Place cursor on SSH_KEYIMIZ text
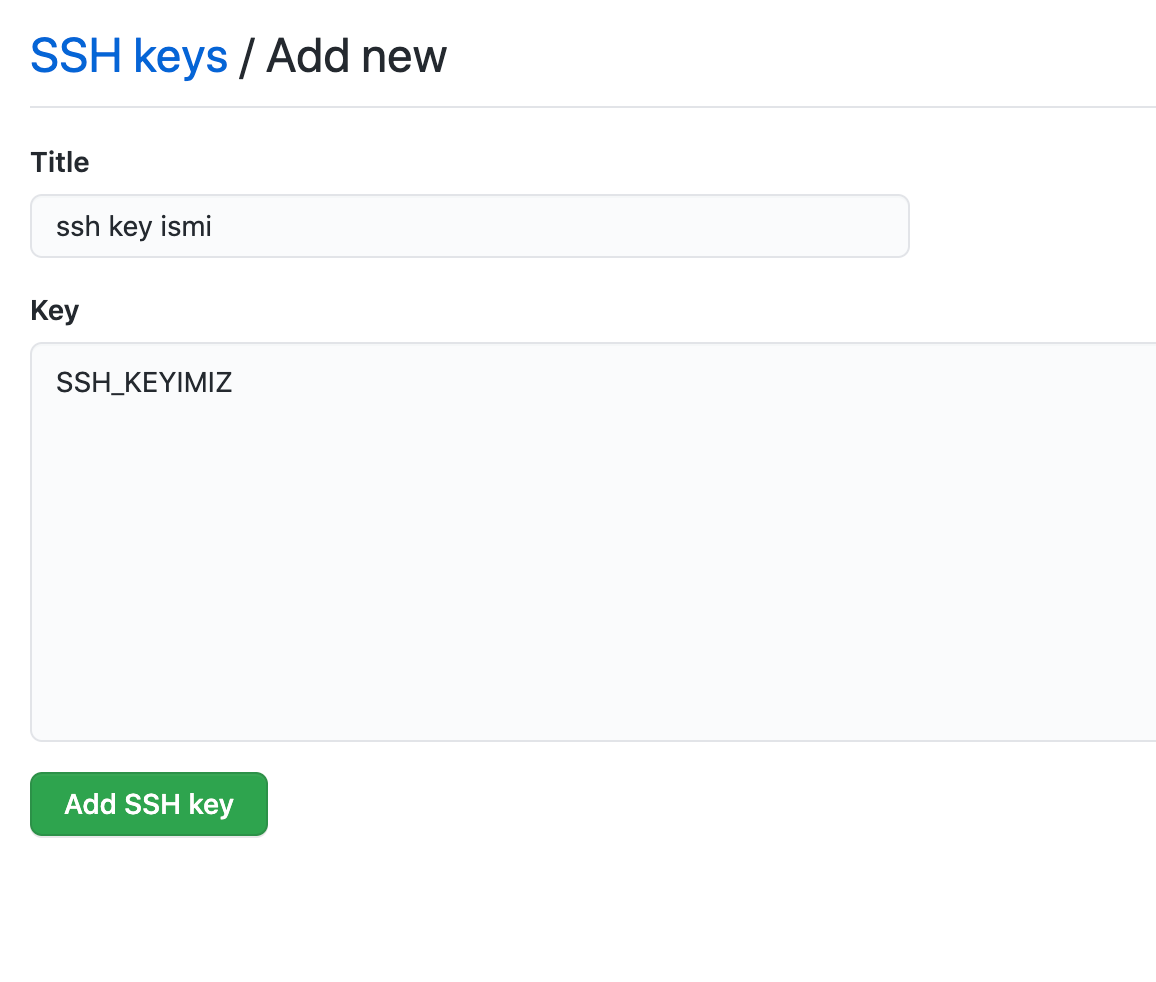 [x=144, y=382]
